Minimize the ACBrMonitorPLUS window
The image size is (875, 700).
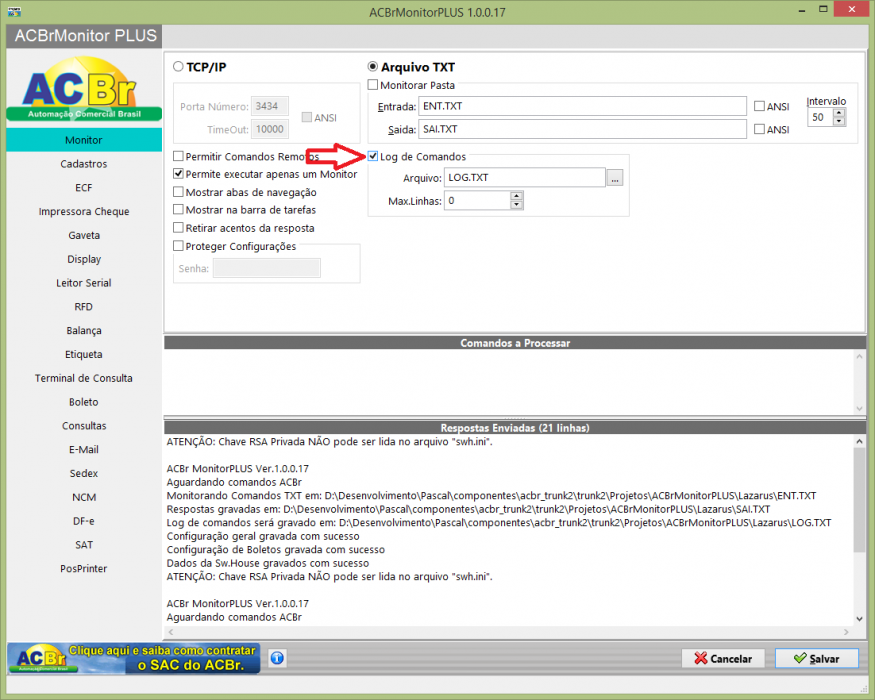801,10
